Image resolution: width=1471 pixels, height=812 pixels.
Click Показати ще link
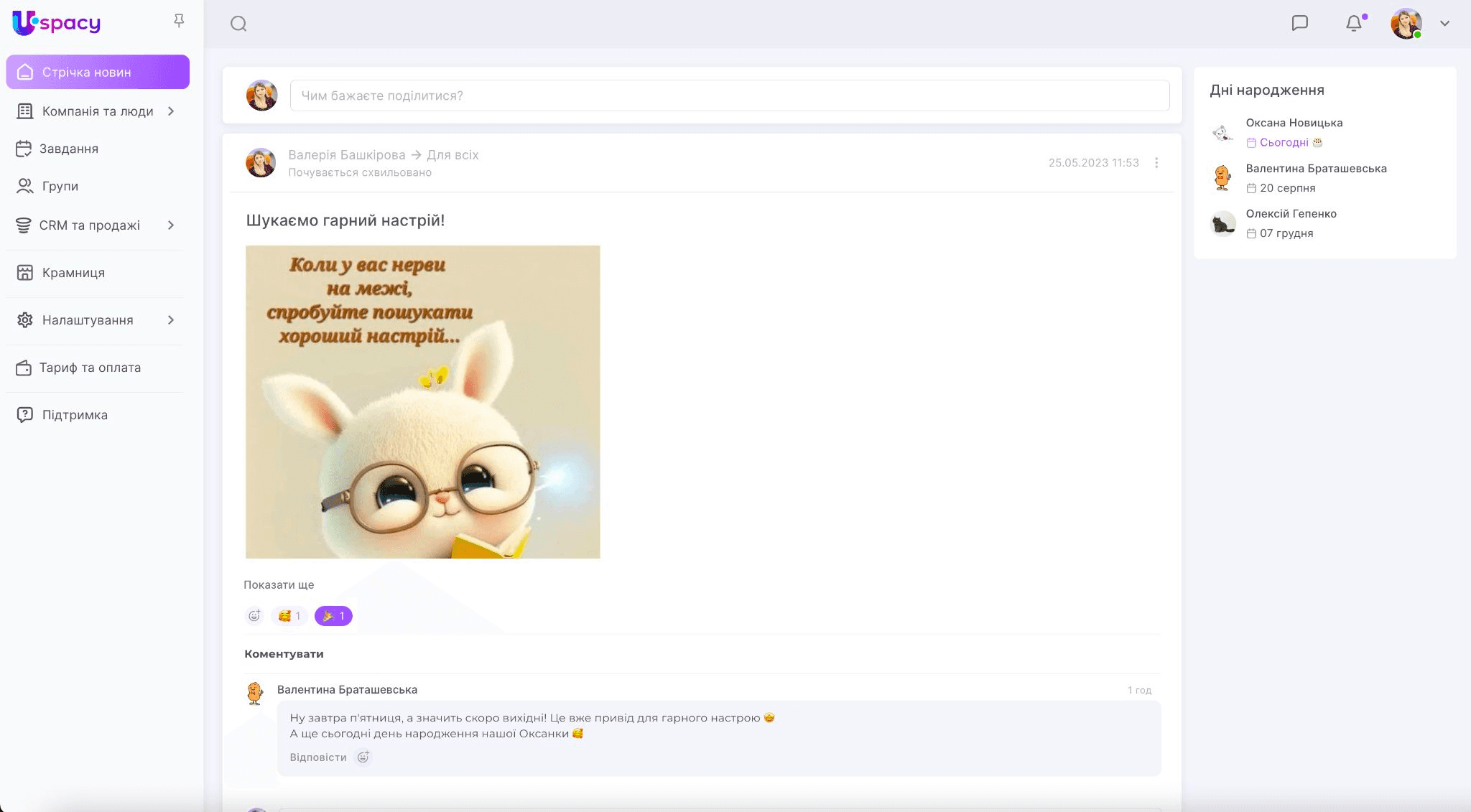279,585
